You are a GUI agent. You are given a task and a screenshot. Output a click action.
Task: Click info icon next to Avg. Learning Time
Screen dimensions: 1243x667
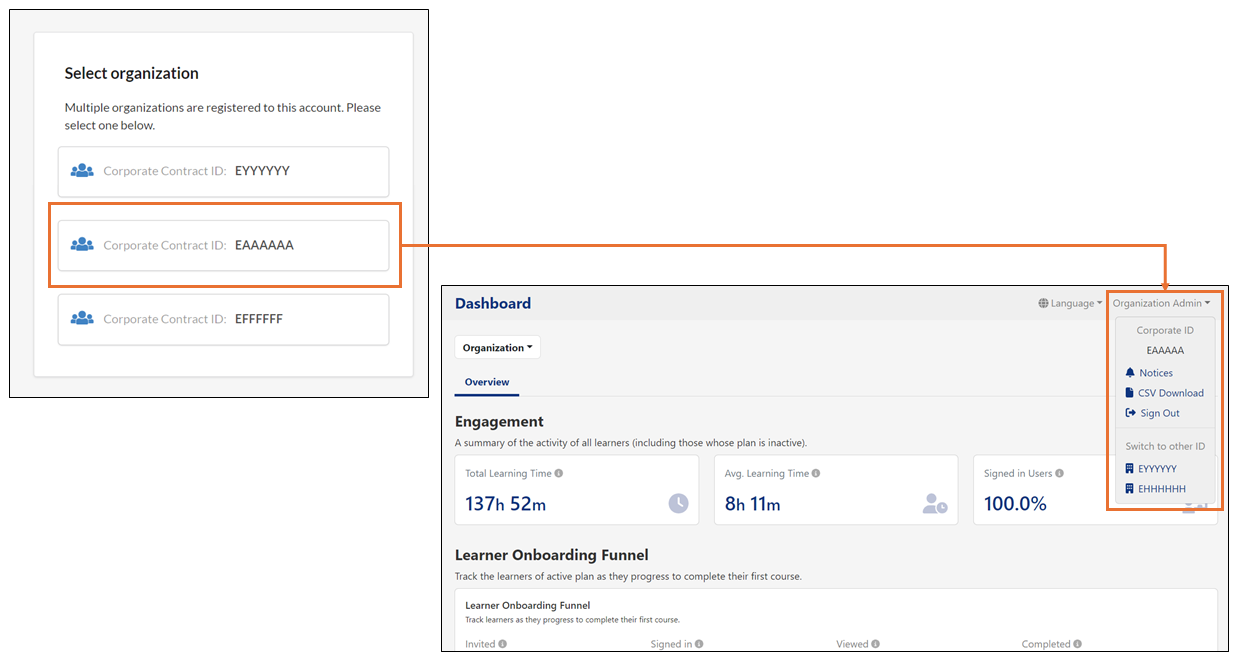(817, 474)
